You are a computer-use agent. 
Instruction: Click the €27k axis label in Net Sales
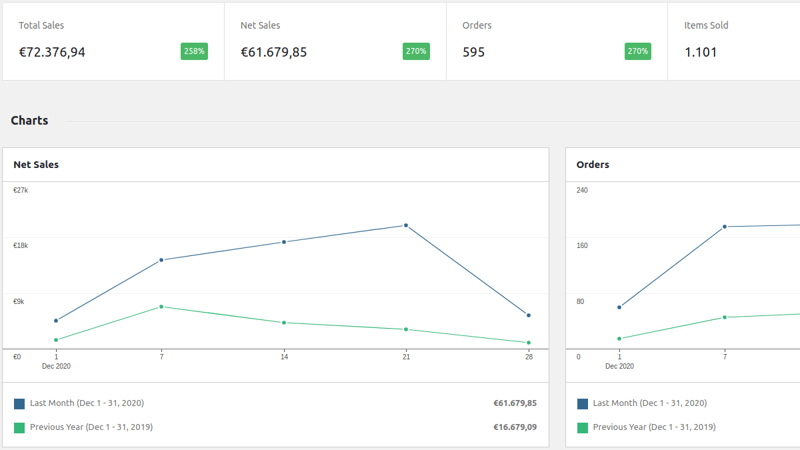[20, 190]
